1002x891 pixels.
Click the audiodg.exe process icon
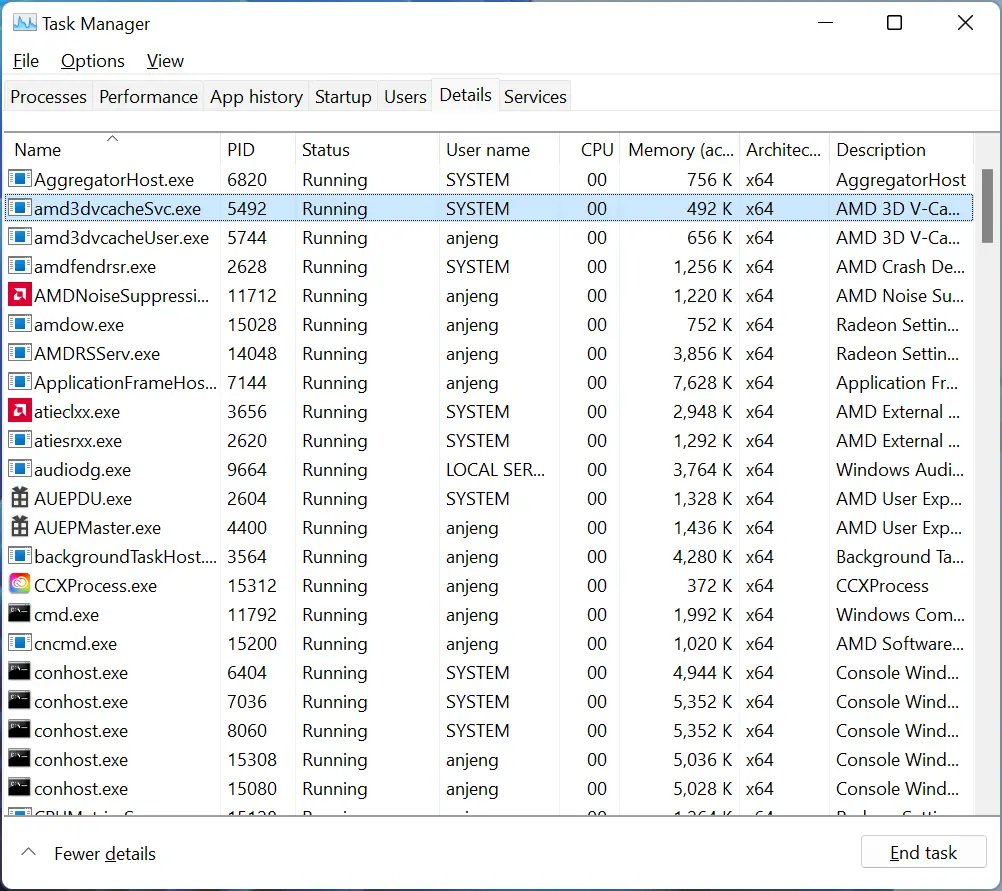(x=19, y=470)
